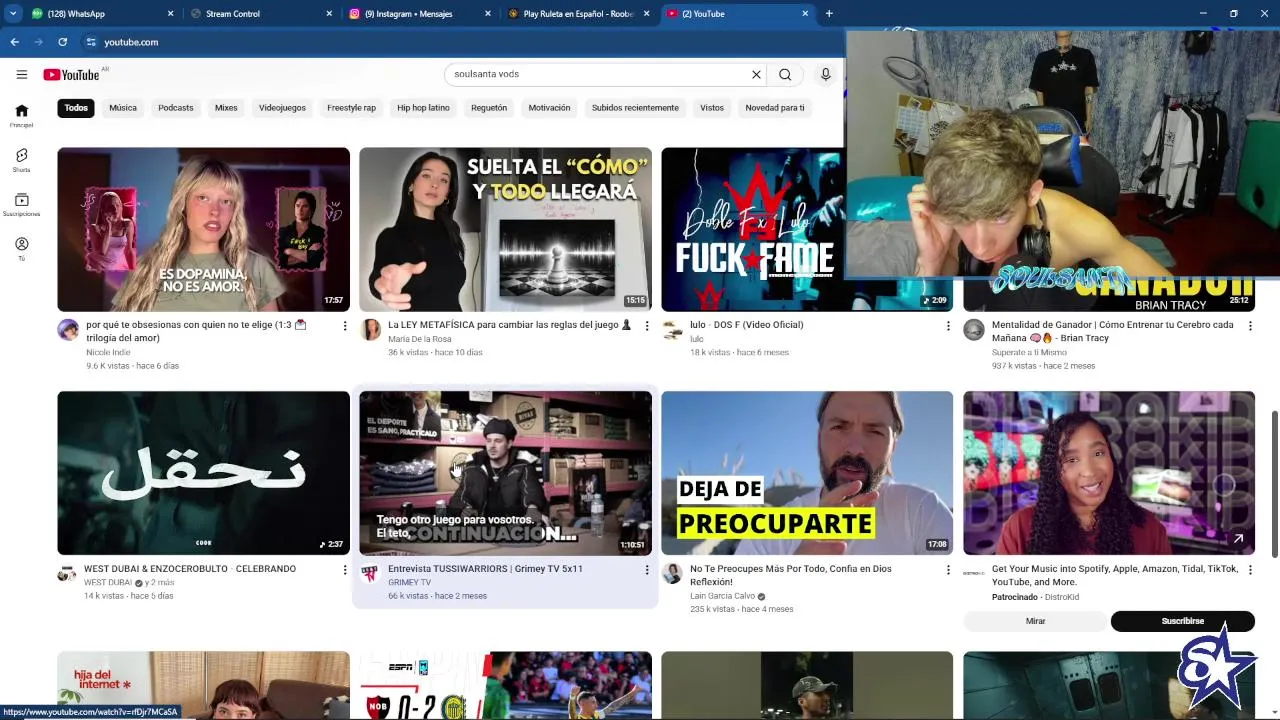Select the Novedad para ti chip
The image size is (1280, 720).
pyautogui.click(x=775, y=108)
